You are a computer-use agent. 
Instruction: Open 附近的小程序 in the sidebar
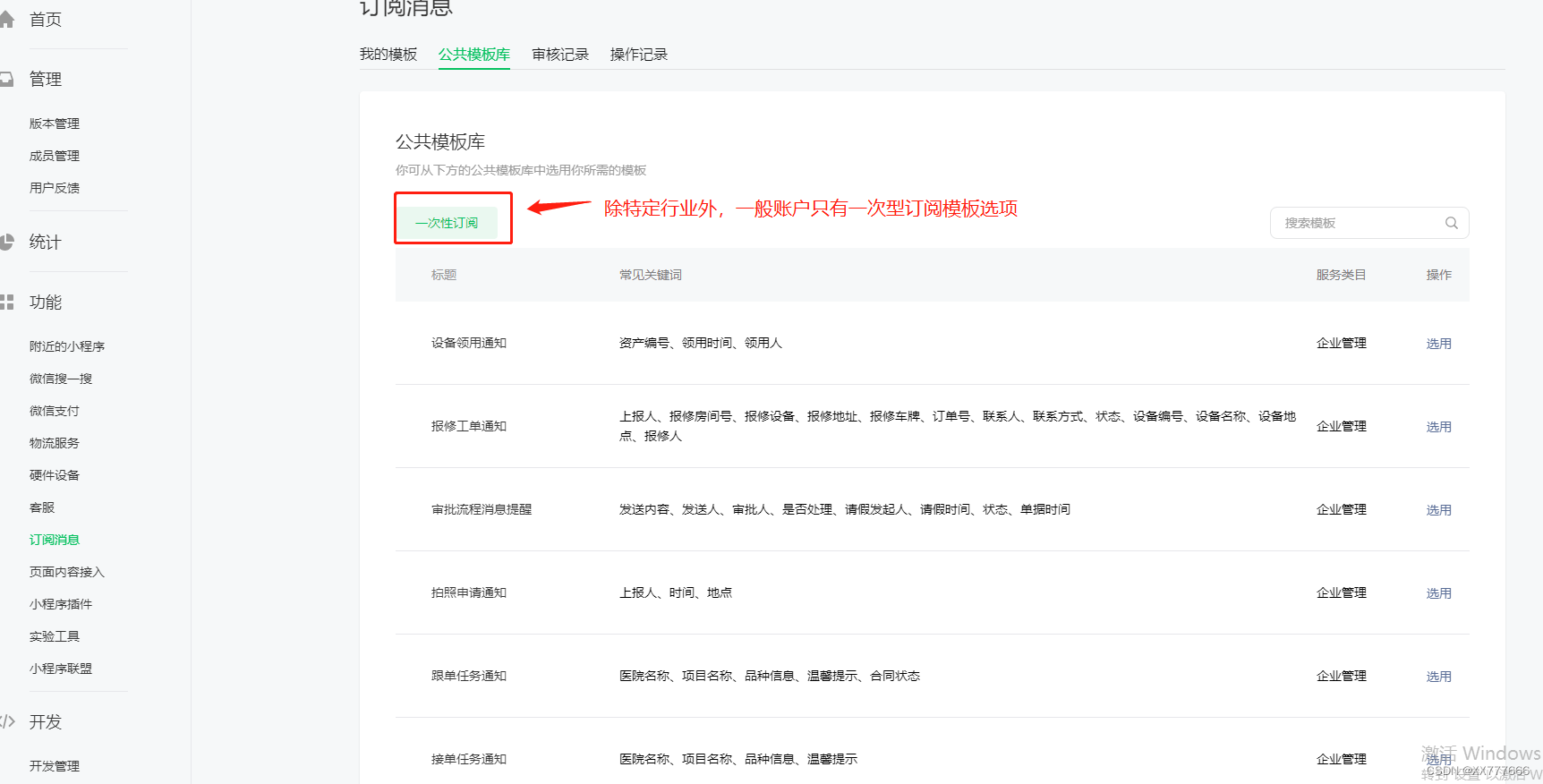click(x=67, y=346)
